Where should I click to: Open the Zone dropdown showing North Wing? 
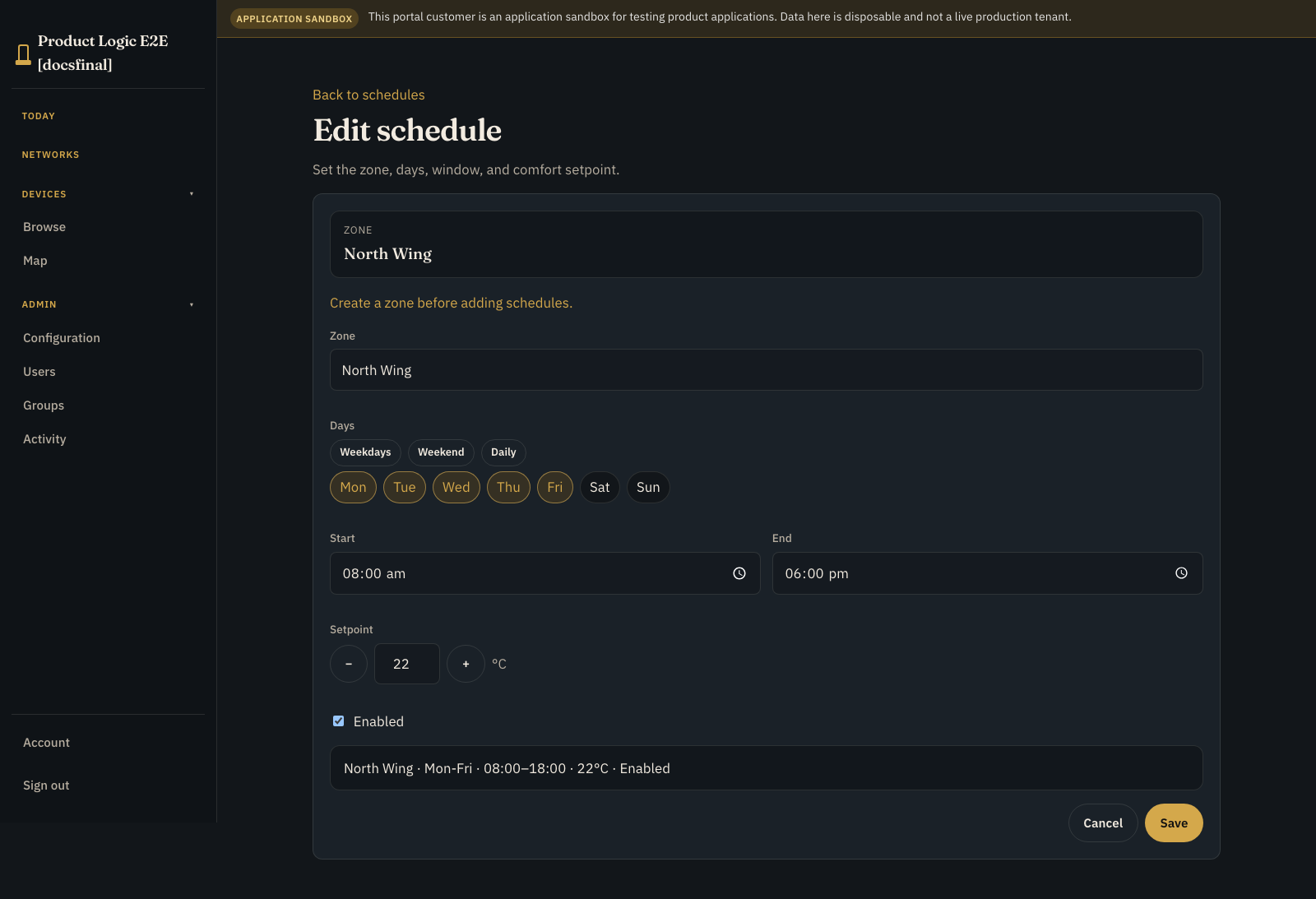[766, 370]
